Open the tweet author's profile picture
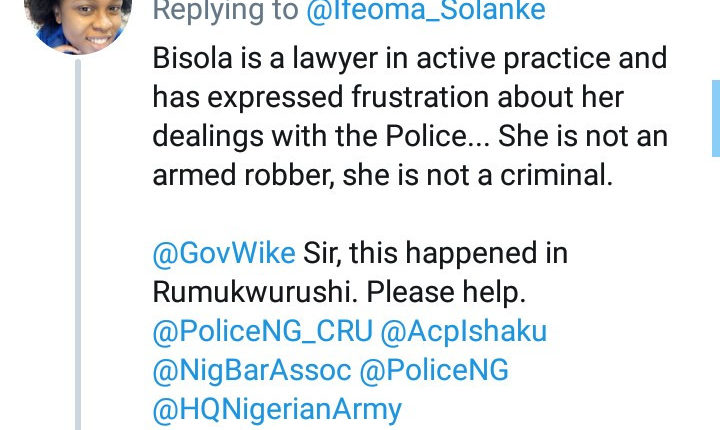This screenshot has height=430, width=720. [x=76, y=22]
